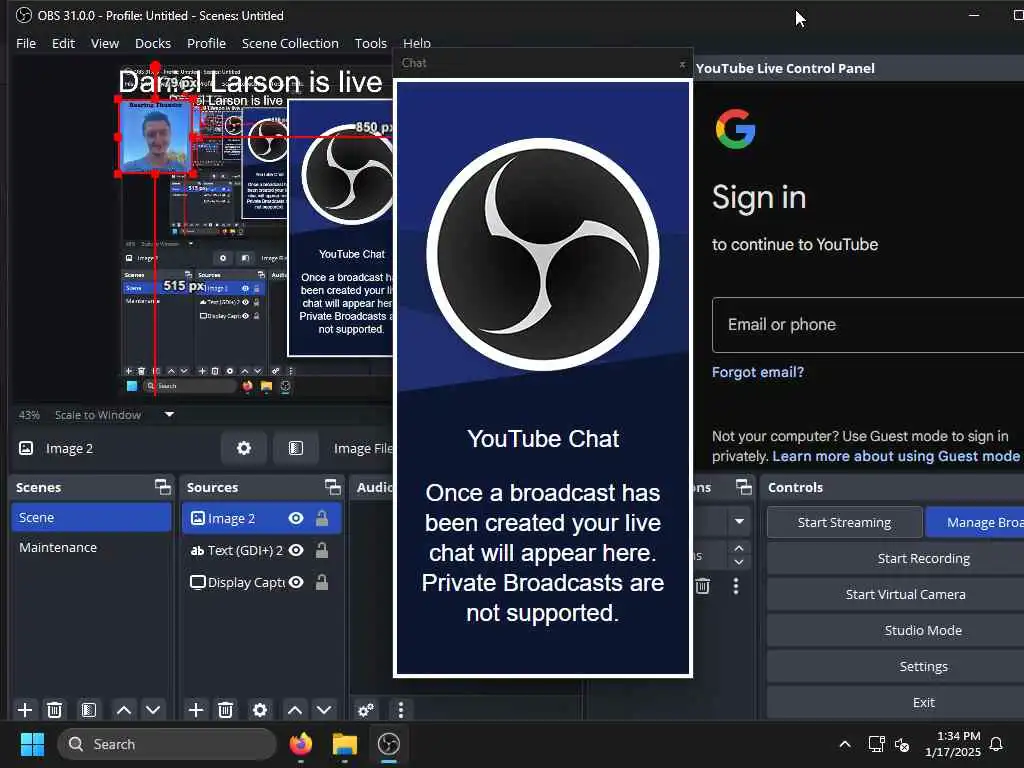Move source down
The height and width of the screenshot is (768, 1024).
coord(324,710)
